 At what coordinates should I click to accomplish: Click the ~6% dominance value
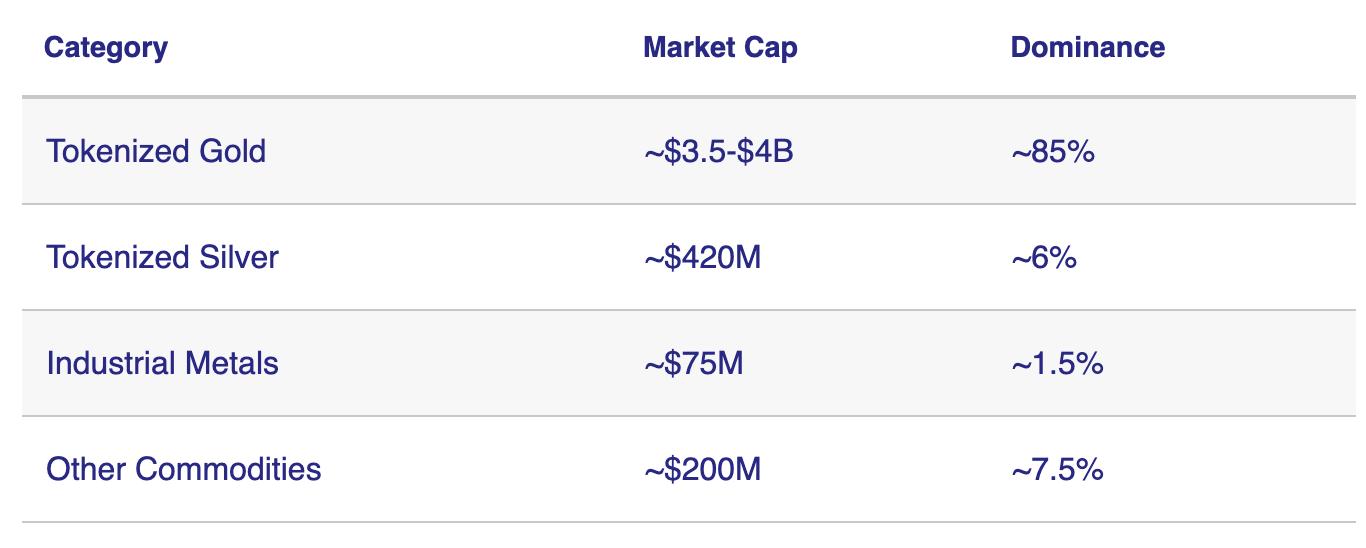point(1043,258)
